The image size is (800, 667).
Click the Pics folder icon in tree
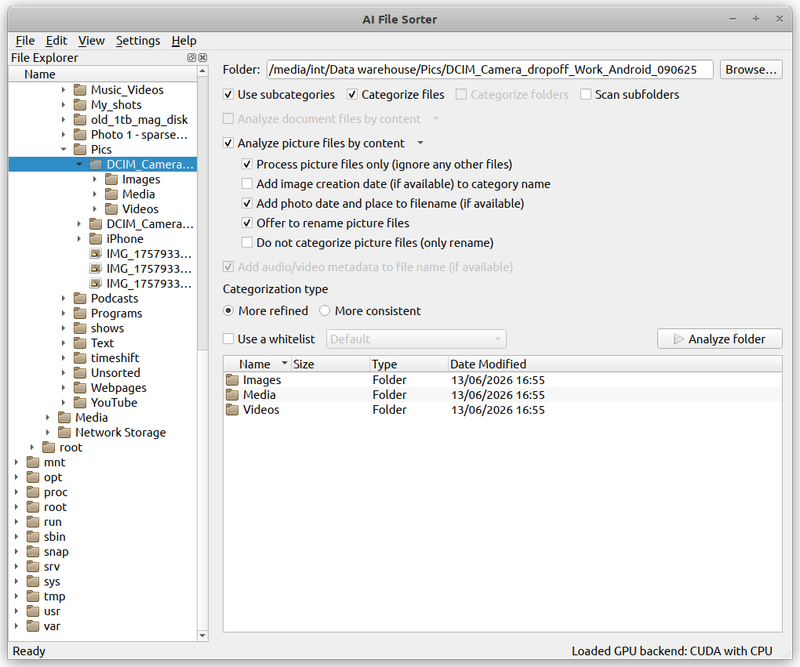[x=80, y=149]
